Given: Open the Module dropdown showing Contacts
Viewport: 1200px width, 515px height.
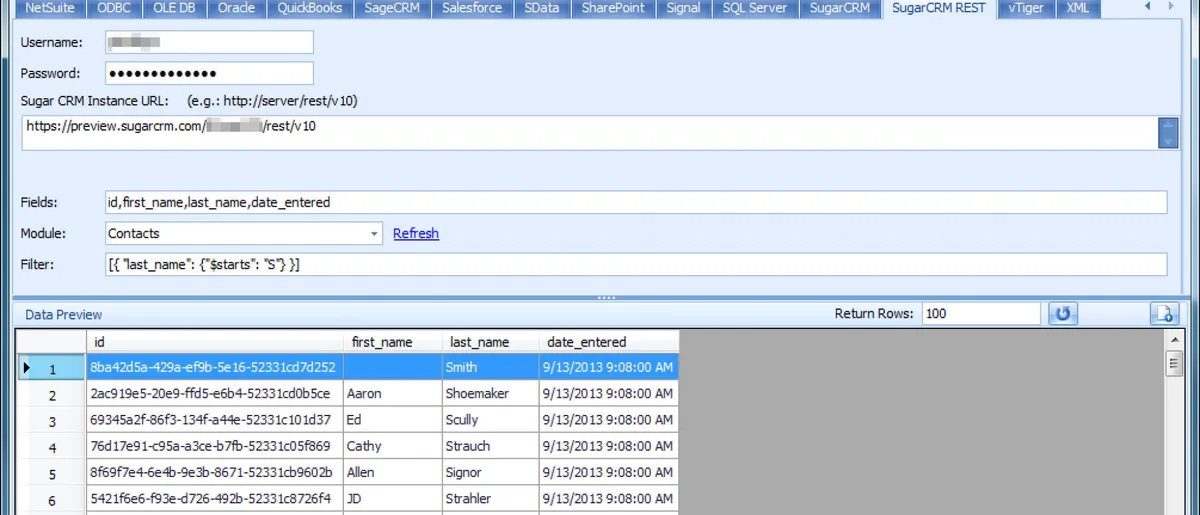Looking at the screenshot, I should click(375, 233).
